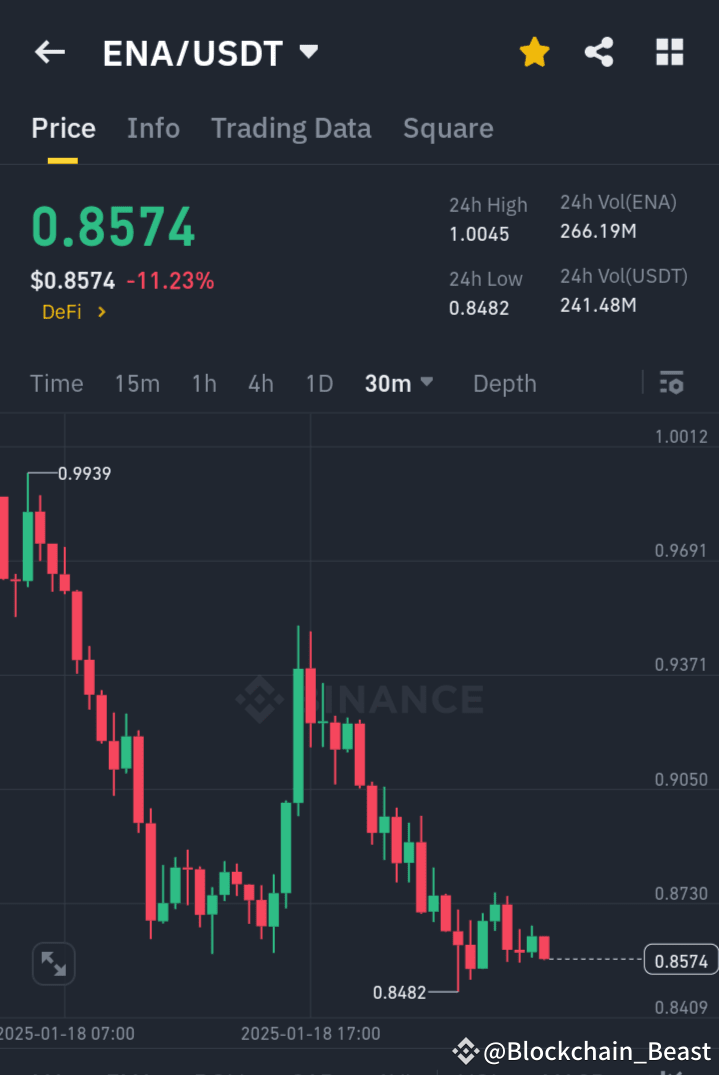Share the ENA/USDT chart
The height and width of the screenshot is (1075, 719).
coord(599,52)
